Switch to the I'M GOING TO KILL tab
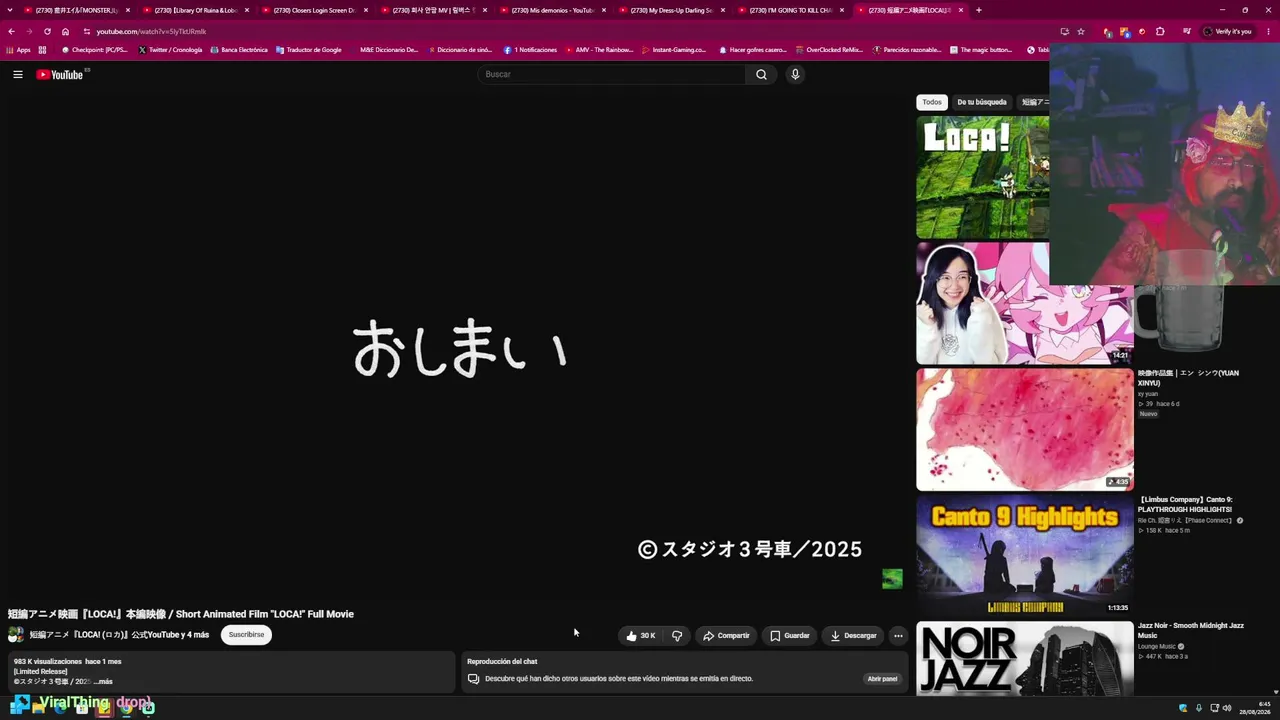This screenshot has height=720, width=1280. (791, 10)
